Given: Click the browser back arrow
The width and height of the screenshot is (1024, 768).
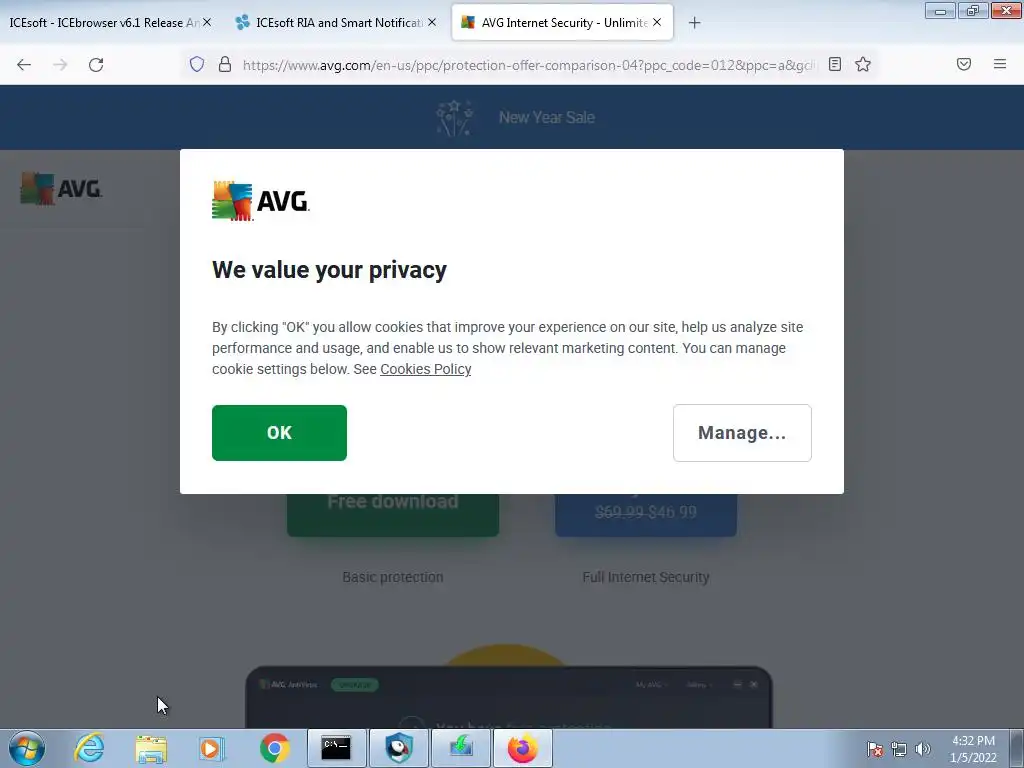Looking at the screenshot, I should (24, 65).
